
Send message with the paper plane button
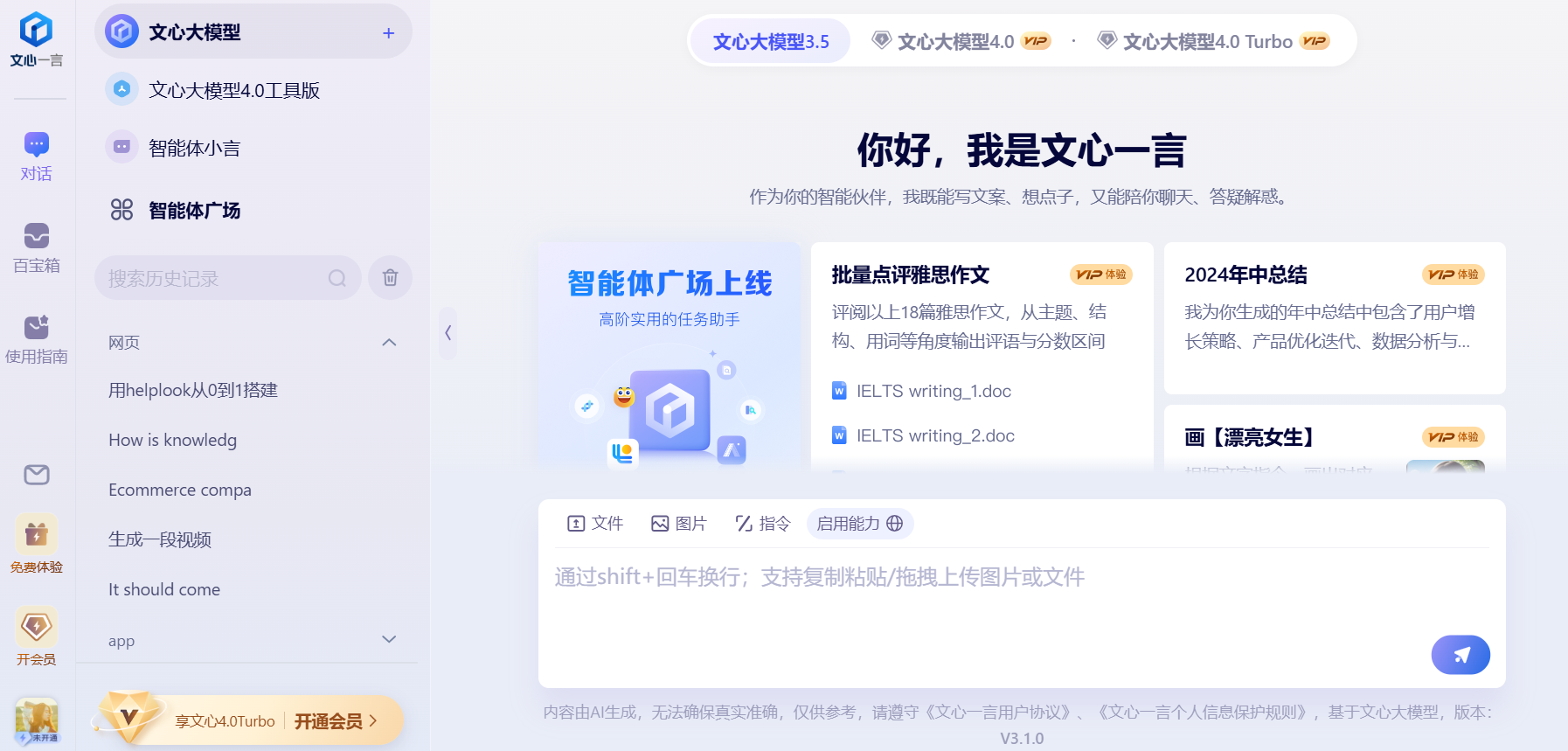pos(1460,655)
